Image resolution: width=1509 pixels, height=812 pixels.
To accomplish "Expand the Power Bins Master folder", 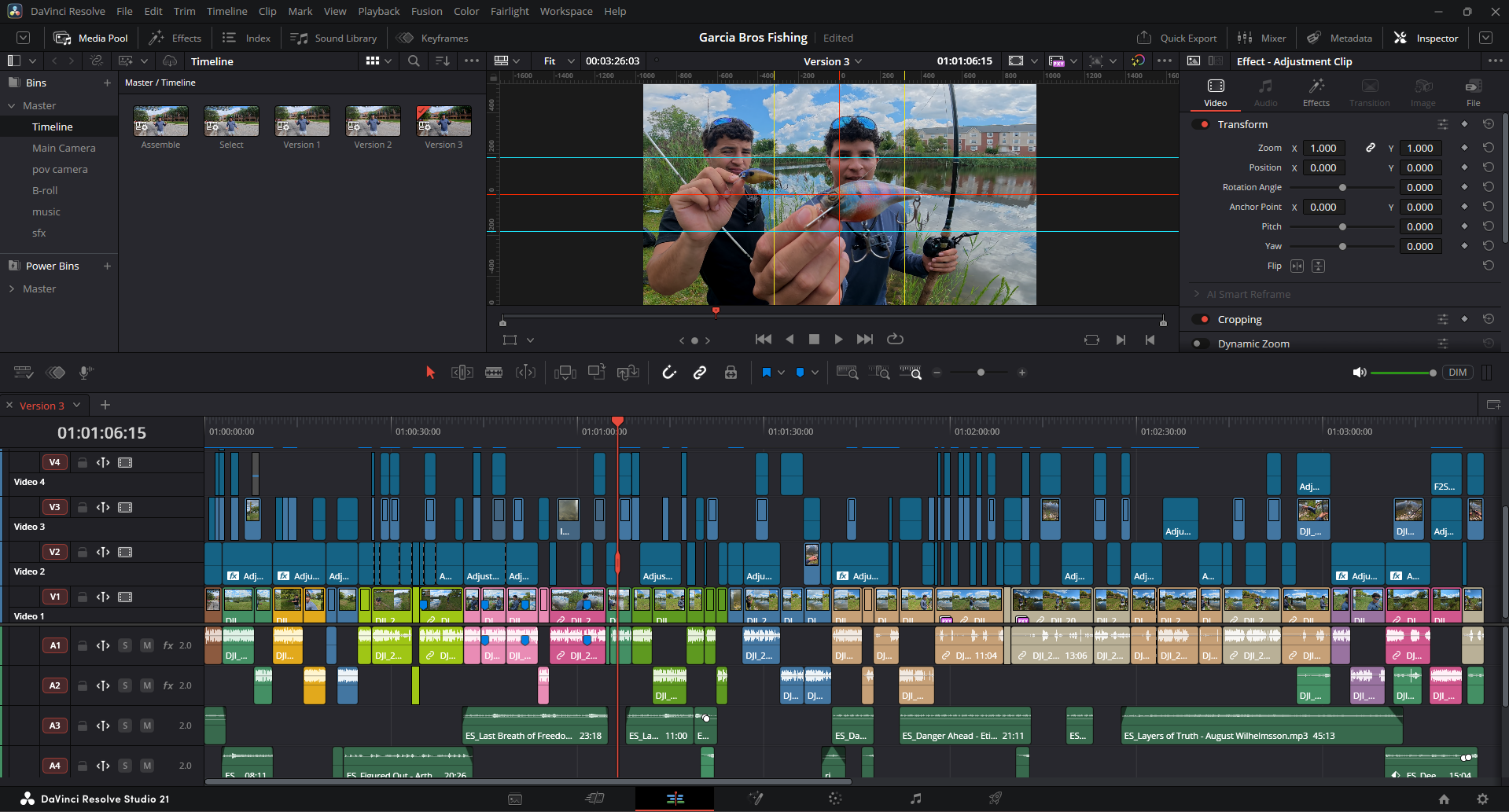I will click(x=12, y=288).
